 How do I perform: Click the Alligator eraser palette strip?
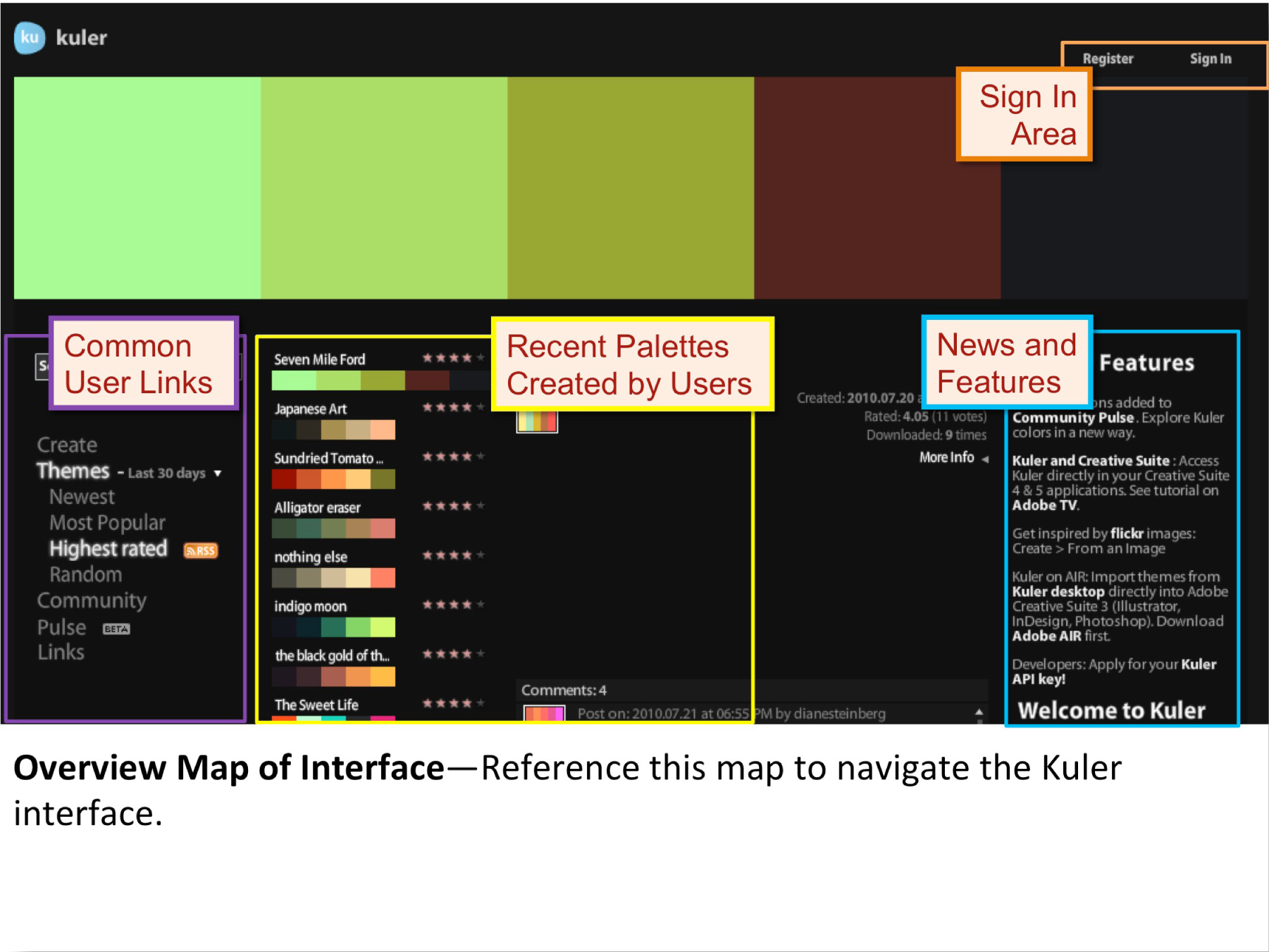(x=333, y=528)
